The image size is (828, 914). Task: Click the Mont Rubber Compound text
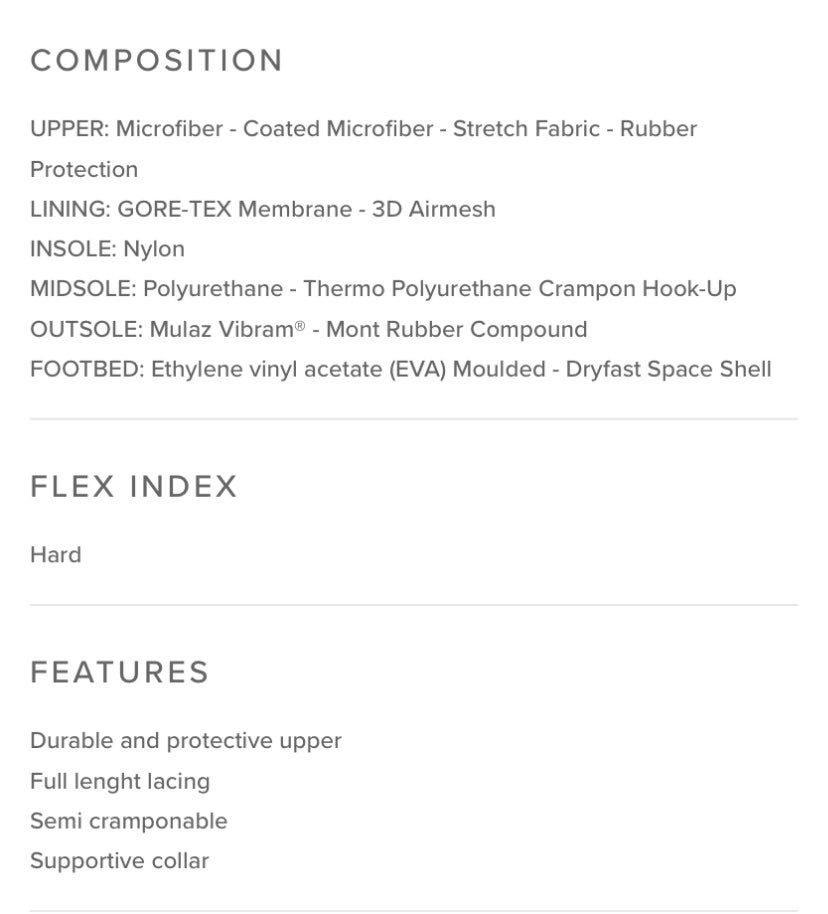point(456,330)
